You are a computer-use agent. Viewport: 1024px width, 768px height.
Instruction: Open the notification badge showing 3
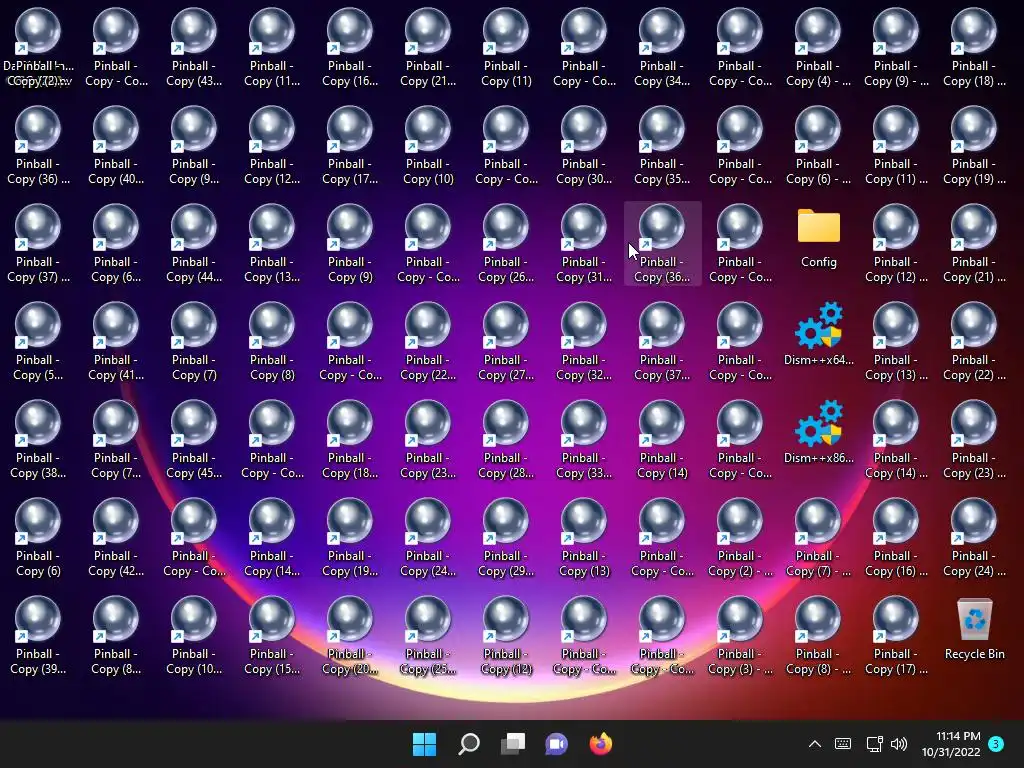(996, 744)
